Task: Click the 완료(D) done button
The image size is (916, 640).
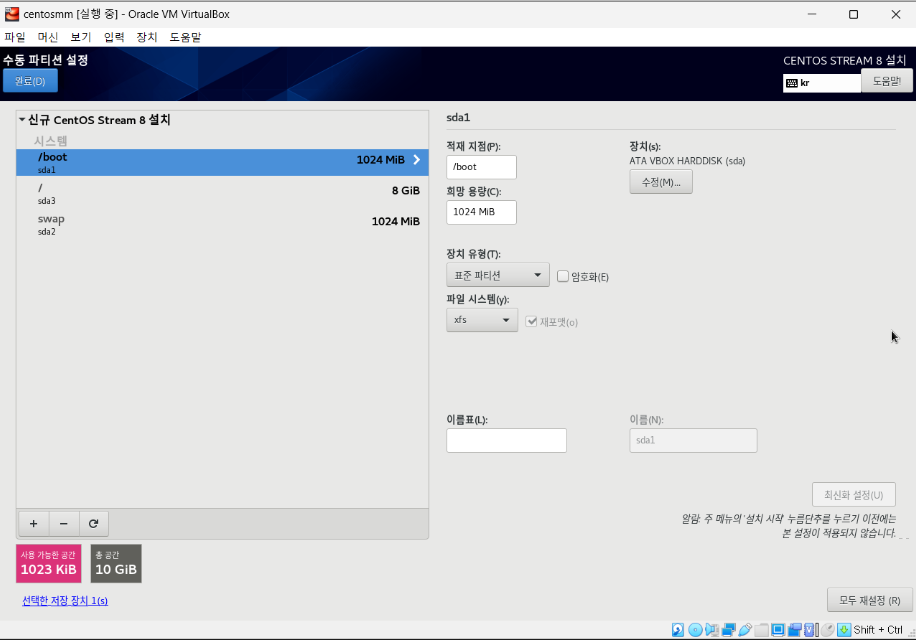Action: 30,81
